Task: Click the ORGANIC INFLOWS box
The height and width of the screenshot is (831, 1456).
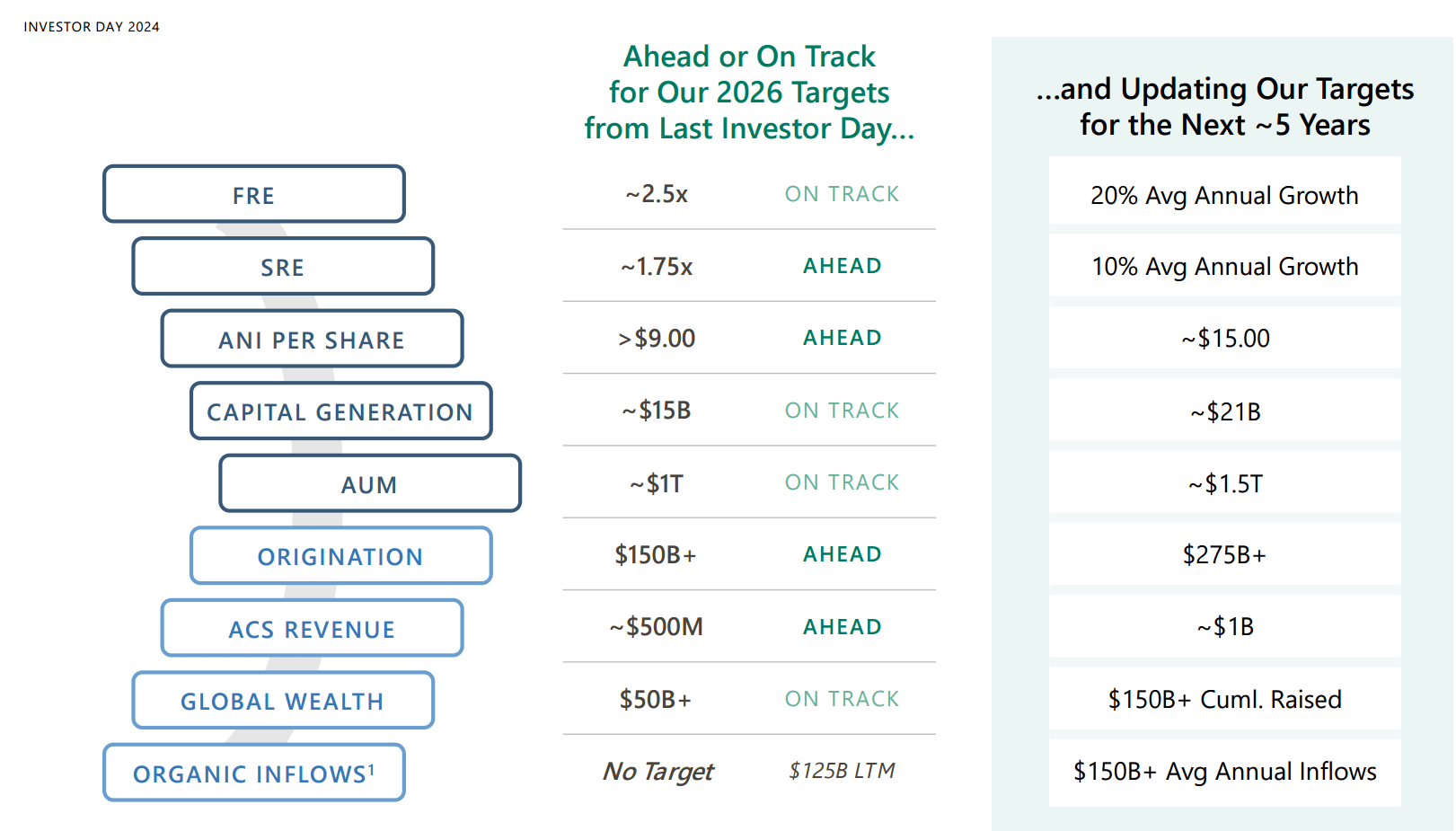Action: (254, 773)
